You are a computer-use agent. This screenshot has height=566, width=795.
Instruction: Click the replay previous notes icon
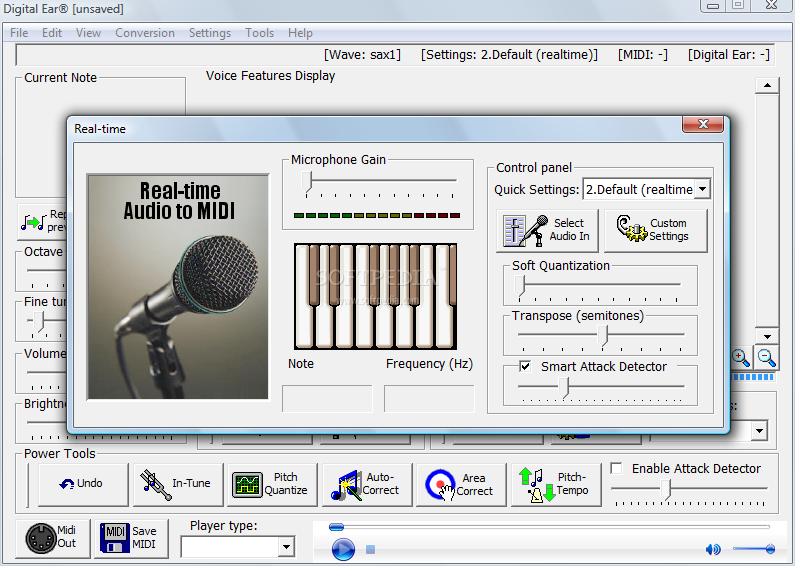[x=33, y=222]
